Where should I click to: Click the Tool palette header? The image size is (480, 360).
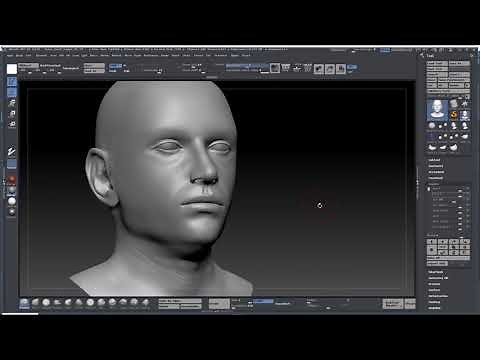coord(430,56)
